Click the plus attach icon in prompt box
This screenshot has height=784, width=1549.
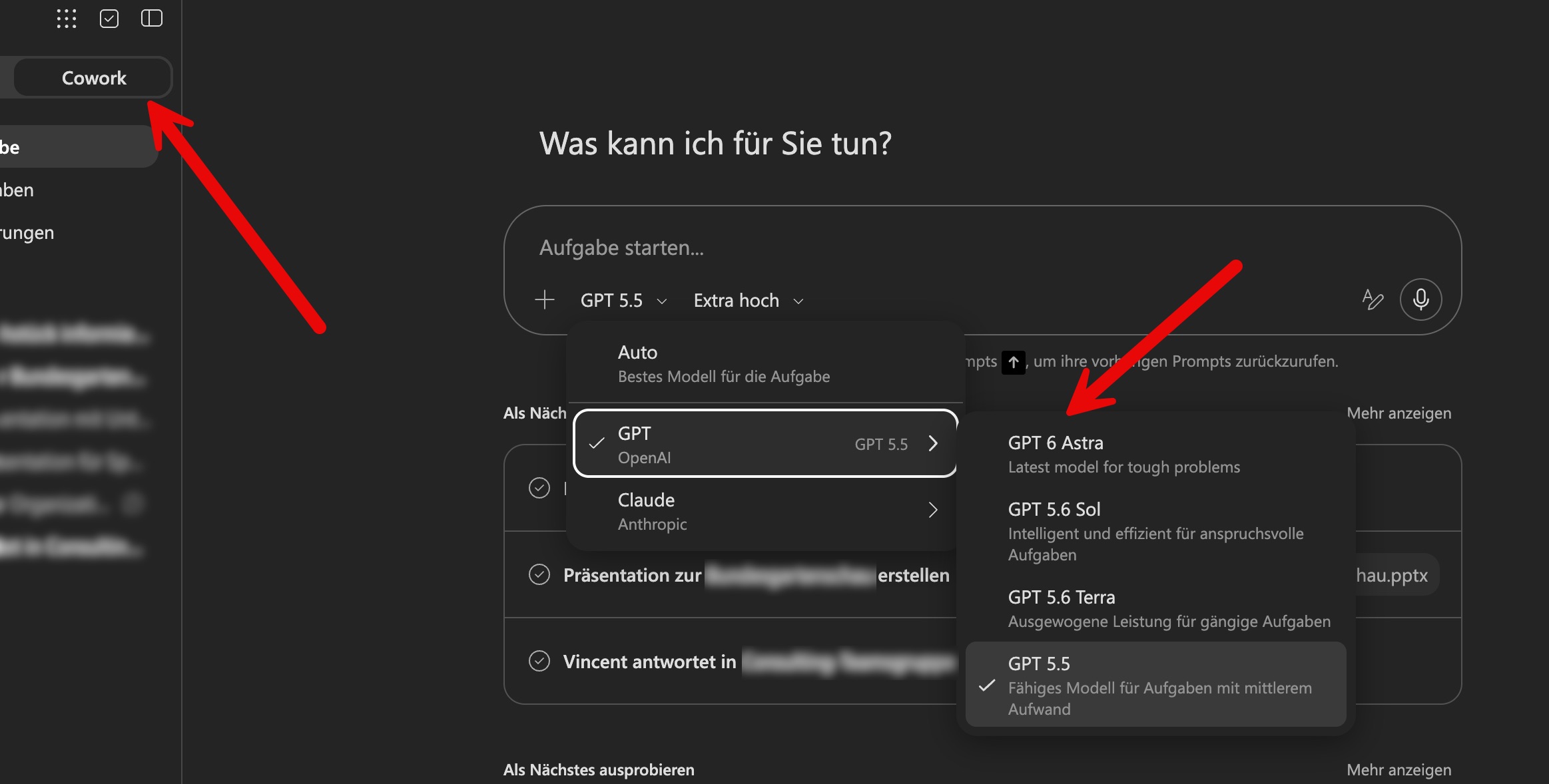pos(545,300)
